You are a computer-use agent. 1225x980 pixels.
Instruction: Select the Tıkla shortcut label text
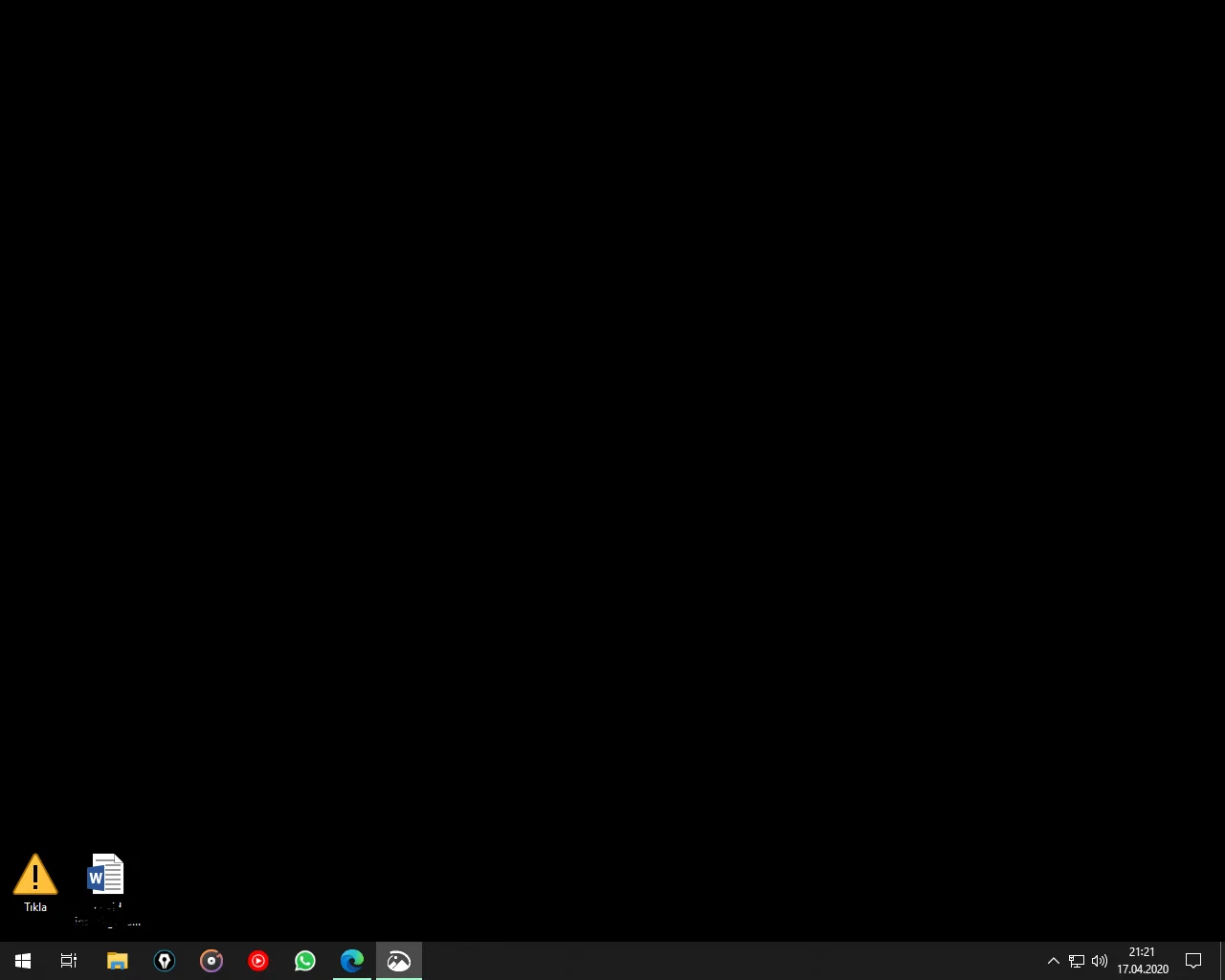point(34,906)
